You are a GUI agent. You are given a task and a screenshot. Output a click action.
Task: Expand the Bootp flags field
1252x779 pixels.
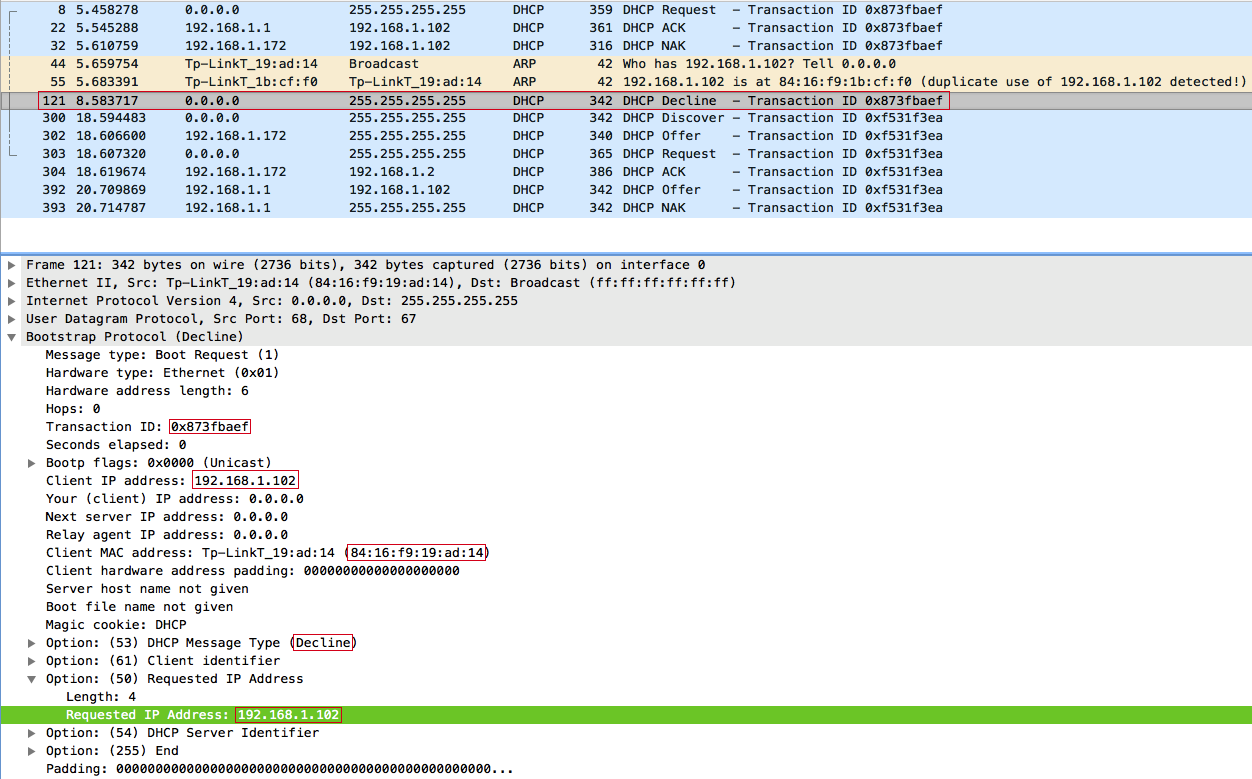tap(32, 463)
